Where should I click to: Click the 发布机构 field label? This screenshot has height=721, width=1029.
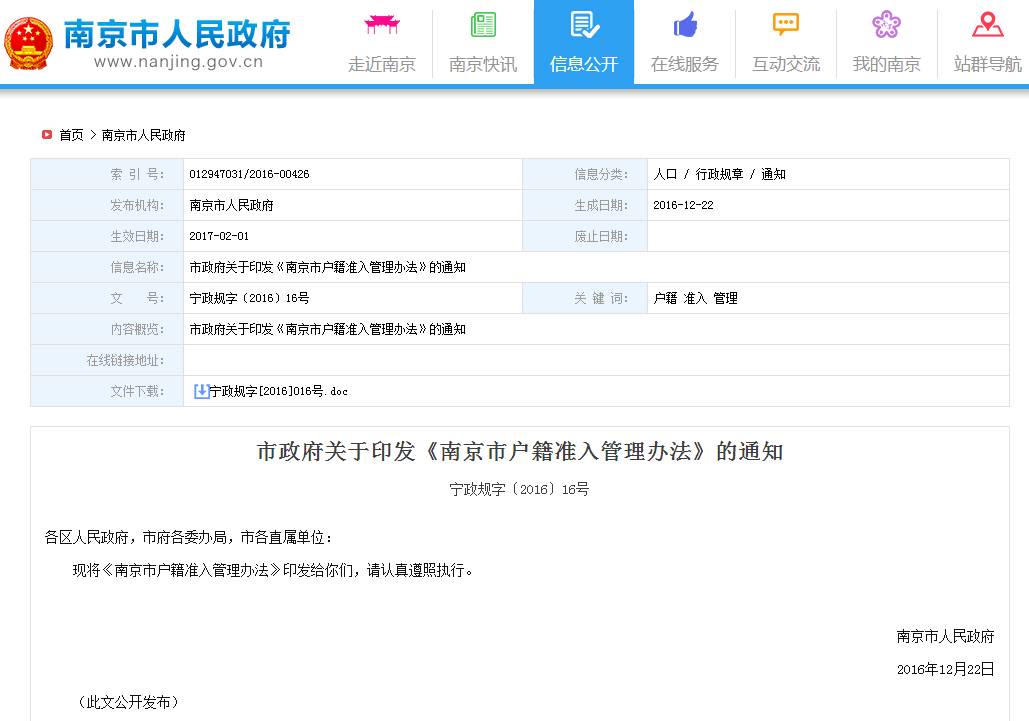click(x=137, y=205)
